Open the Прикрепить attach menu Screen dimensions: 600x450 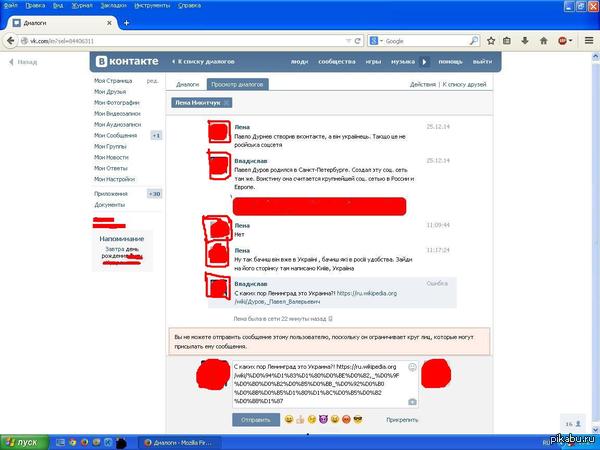pos(401,419)
